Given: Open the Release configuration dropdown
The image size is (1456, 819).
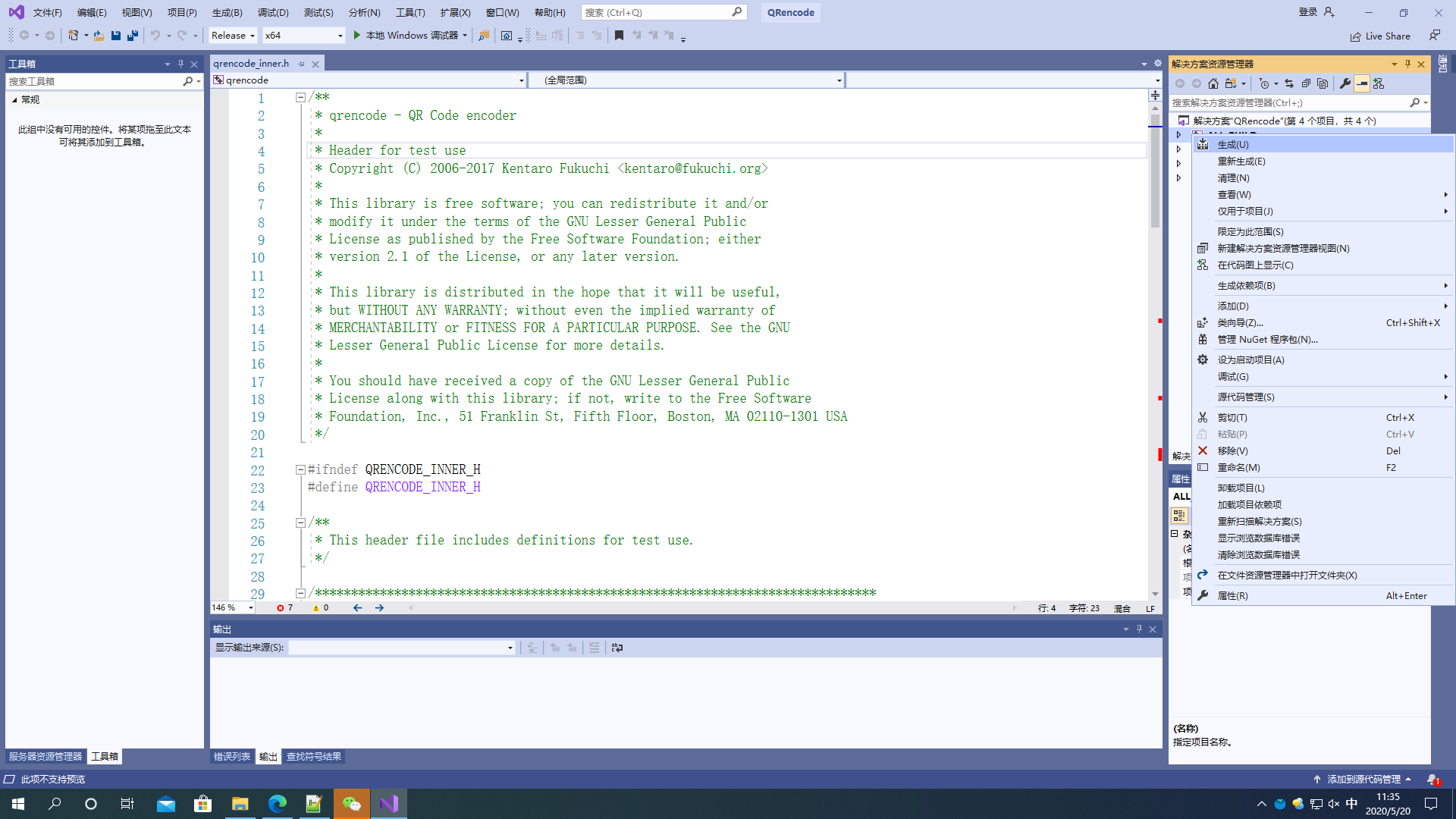Looking at the screenshot, I should [232, 35].
